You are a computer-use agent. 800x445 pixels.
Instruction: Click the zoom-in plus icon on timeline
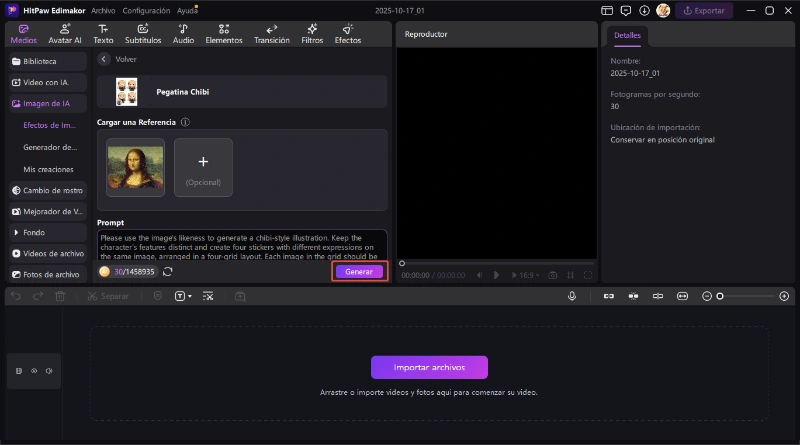click(784, 296)
